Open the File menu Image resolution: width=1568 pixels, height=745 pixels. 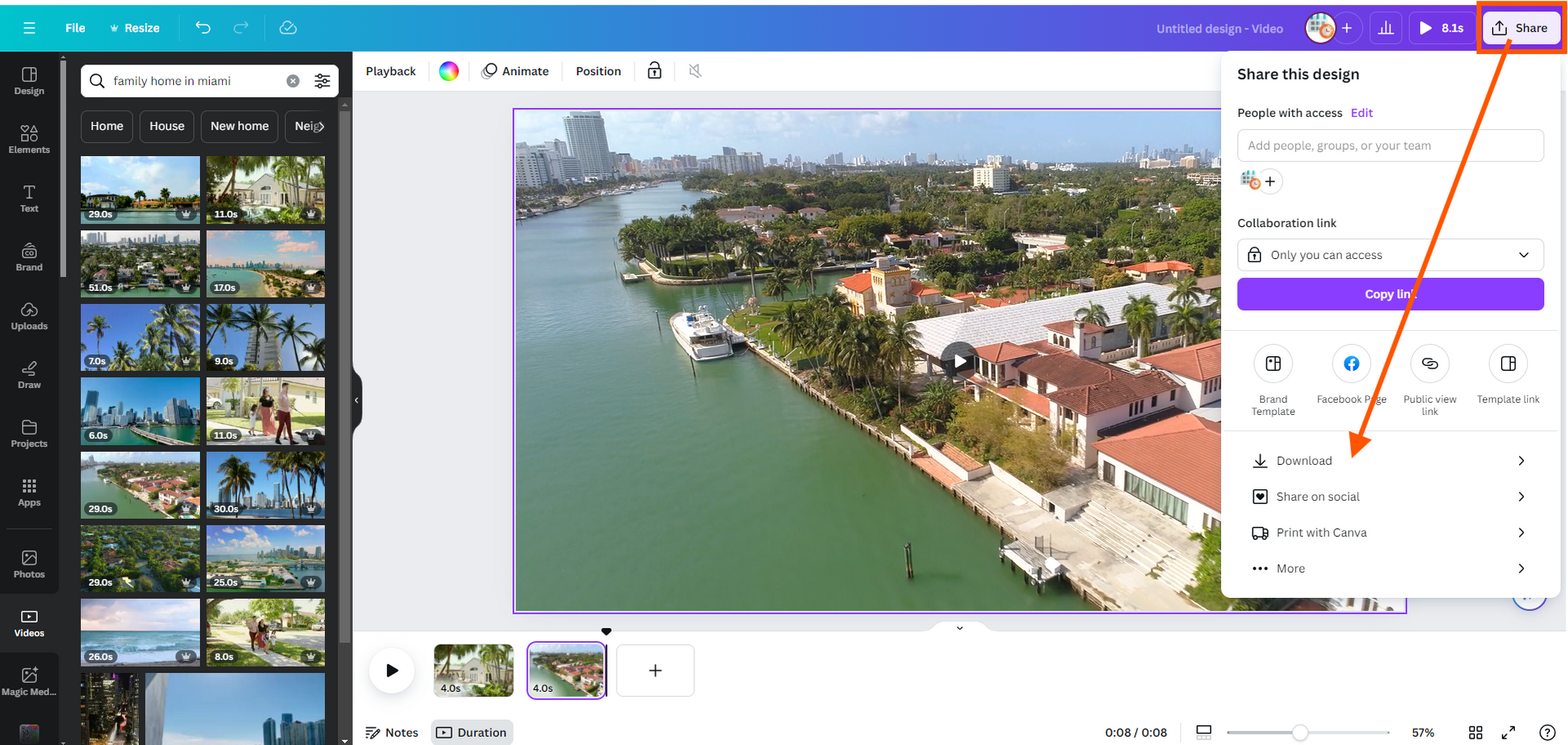75,28
